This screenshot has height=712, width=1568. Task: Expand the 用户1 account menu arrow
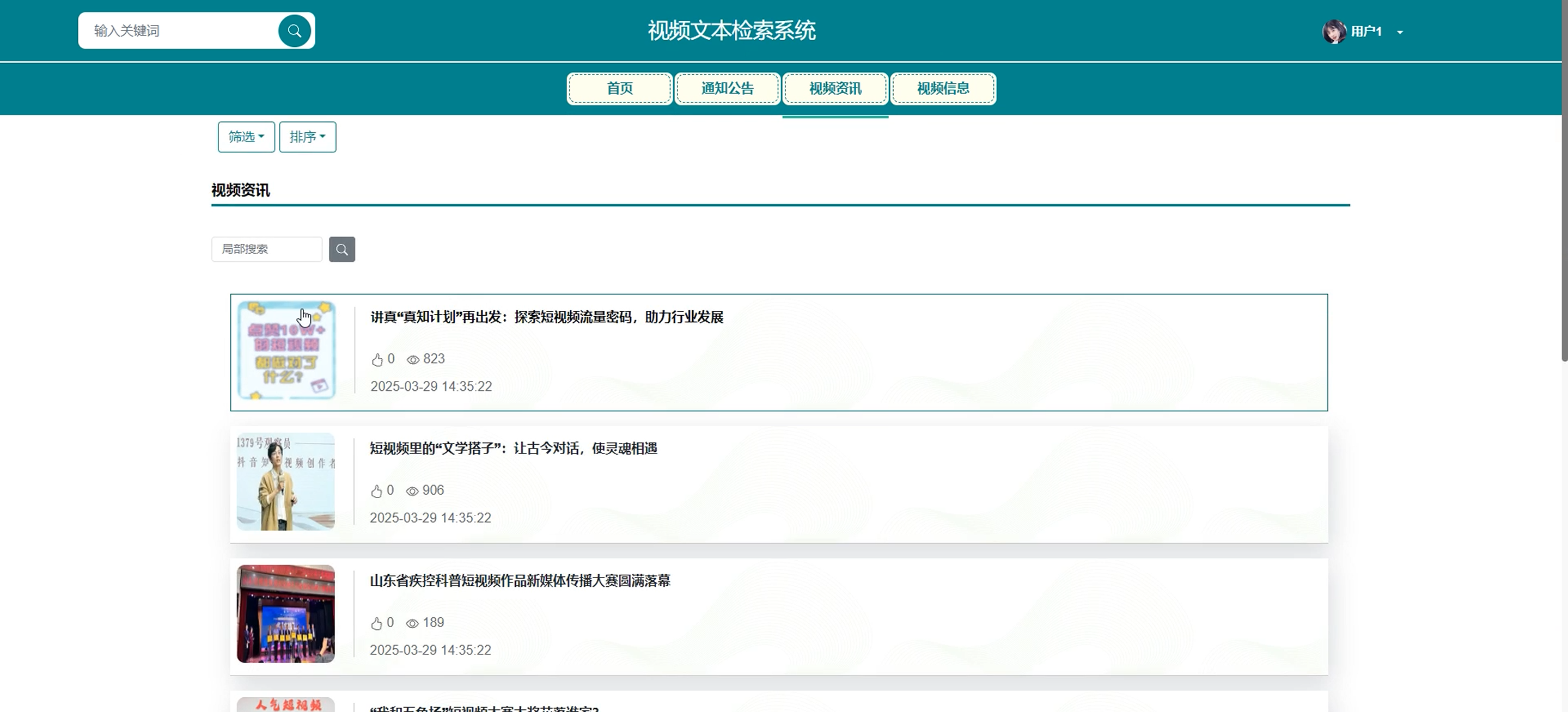pos(1400,32)
